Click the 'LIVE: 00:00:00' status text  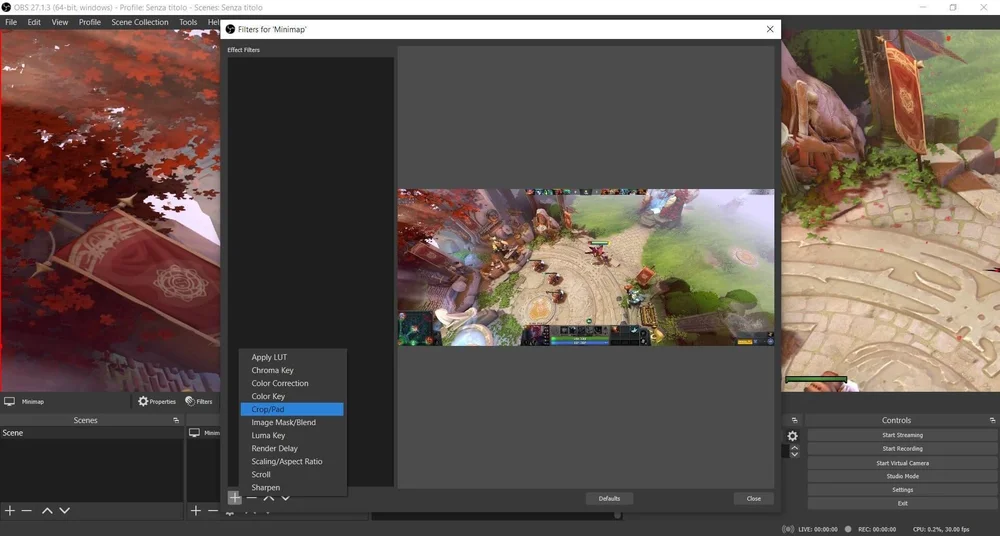(818, 529)
